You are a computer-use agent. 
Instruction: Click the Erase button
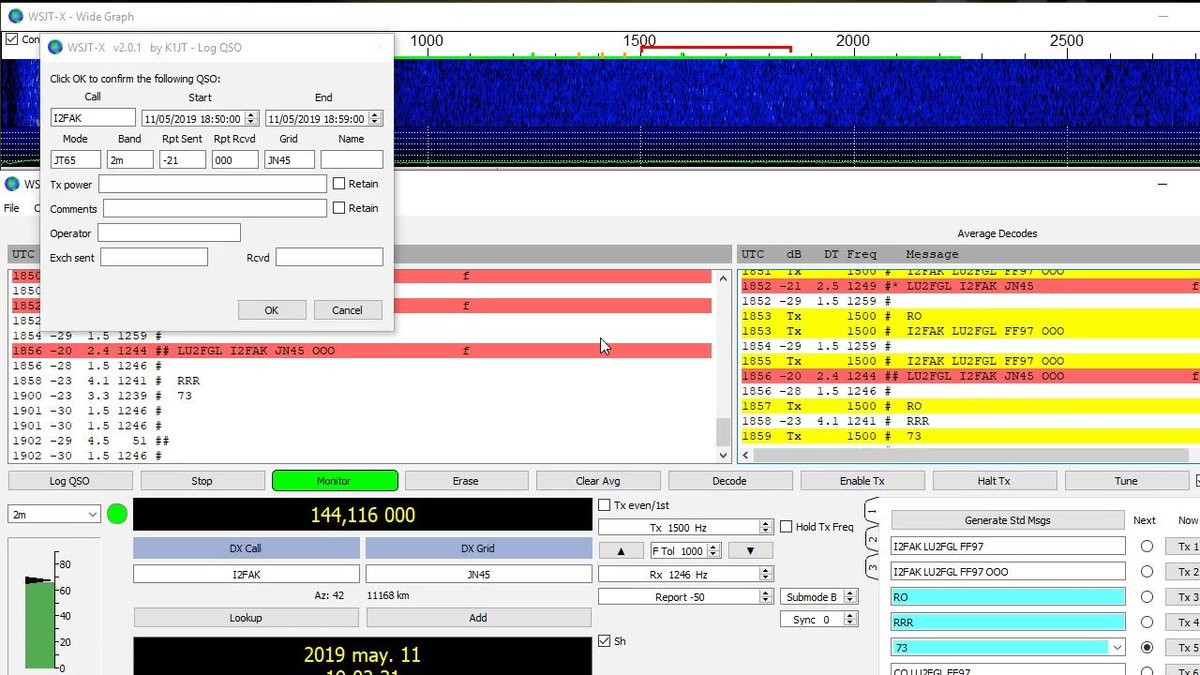466,481
